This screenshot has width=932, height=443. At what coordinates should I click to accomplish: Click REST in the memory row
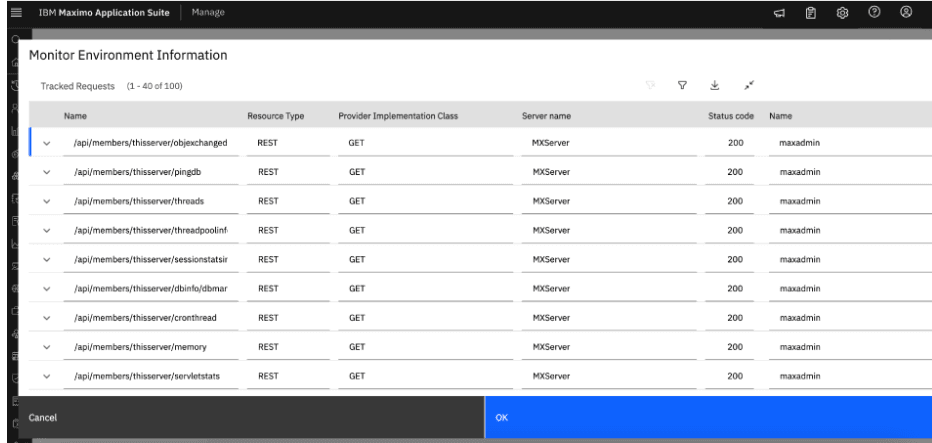point(268,347)
